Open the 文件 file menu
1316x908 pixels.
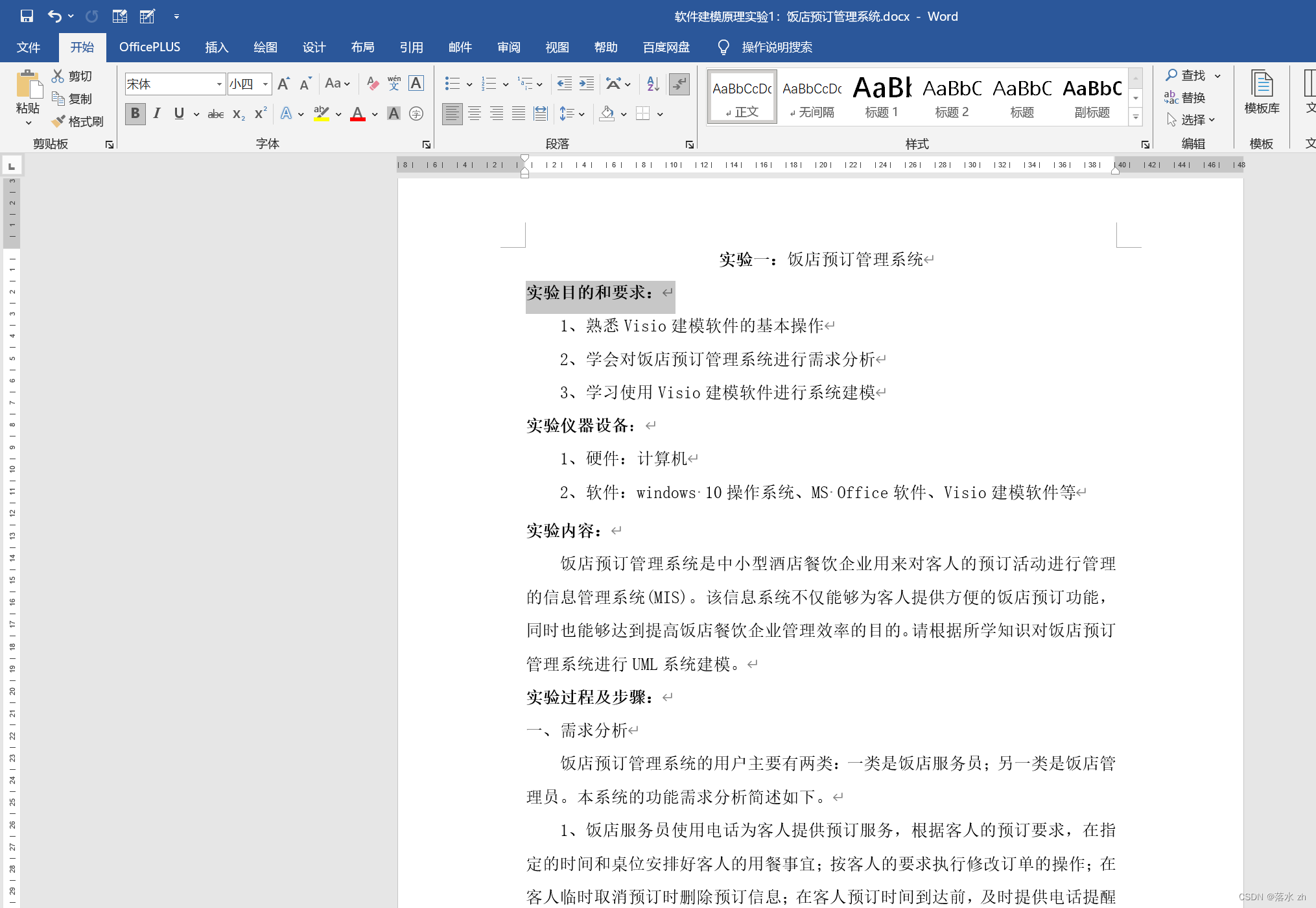click(29, 47)
